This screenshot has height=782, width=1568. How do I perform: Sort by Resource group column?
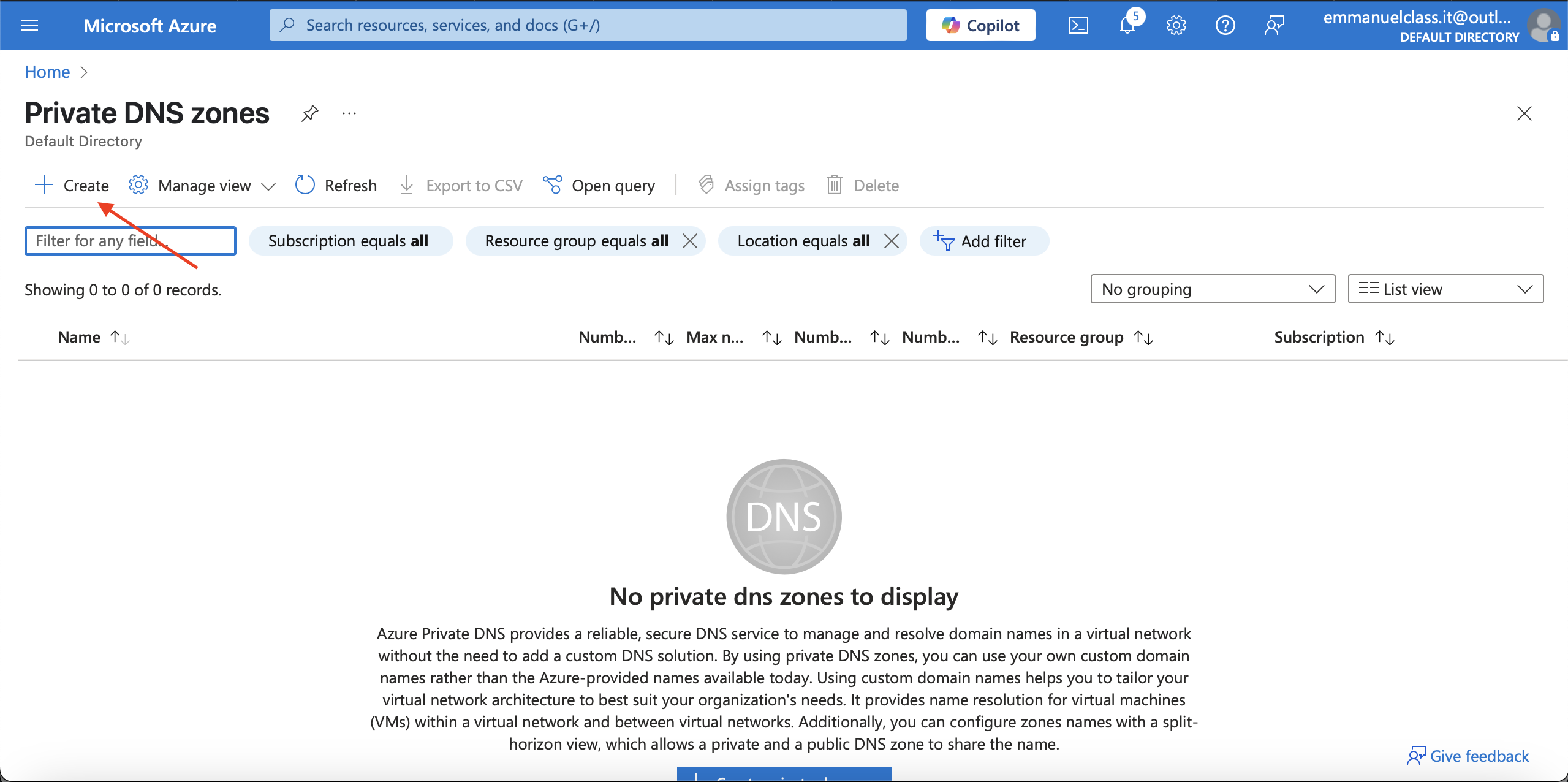click(1081, 337)
